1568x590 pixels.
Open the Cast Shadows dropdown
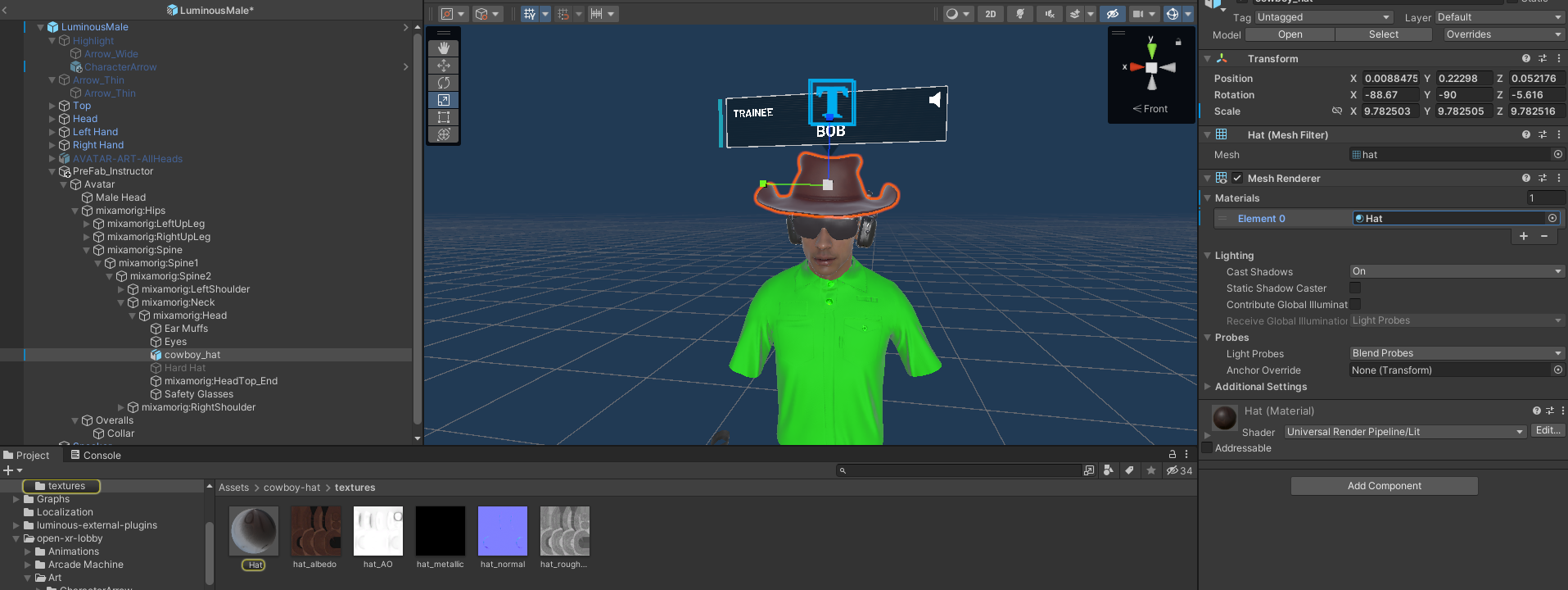point(1457,271)
